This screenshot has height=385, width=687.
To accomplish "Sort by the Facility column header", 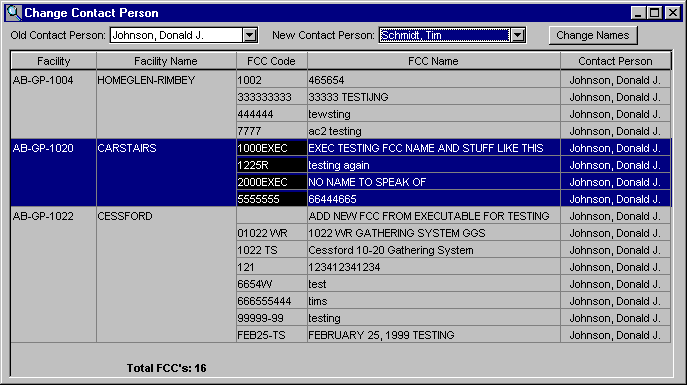I will point(53,61).
